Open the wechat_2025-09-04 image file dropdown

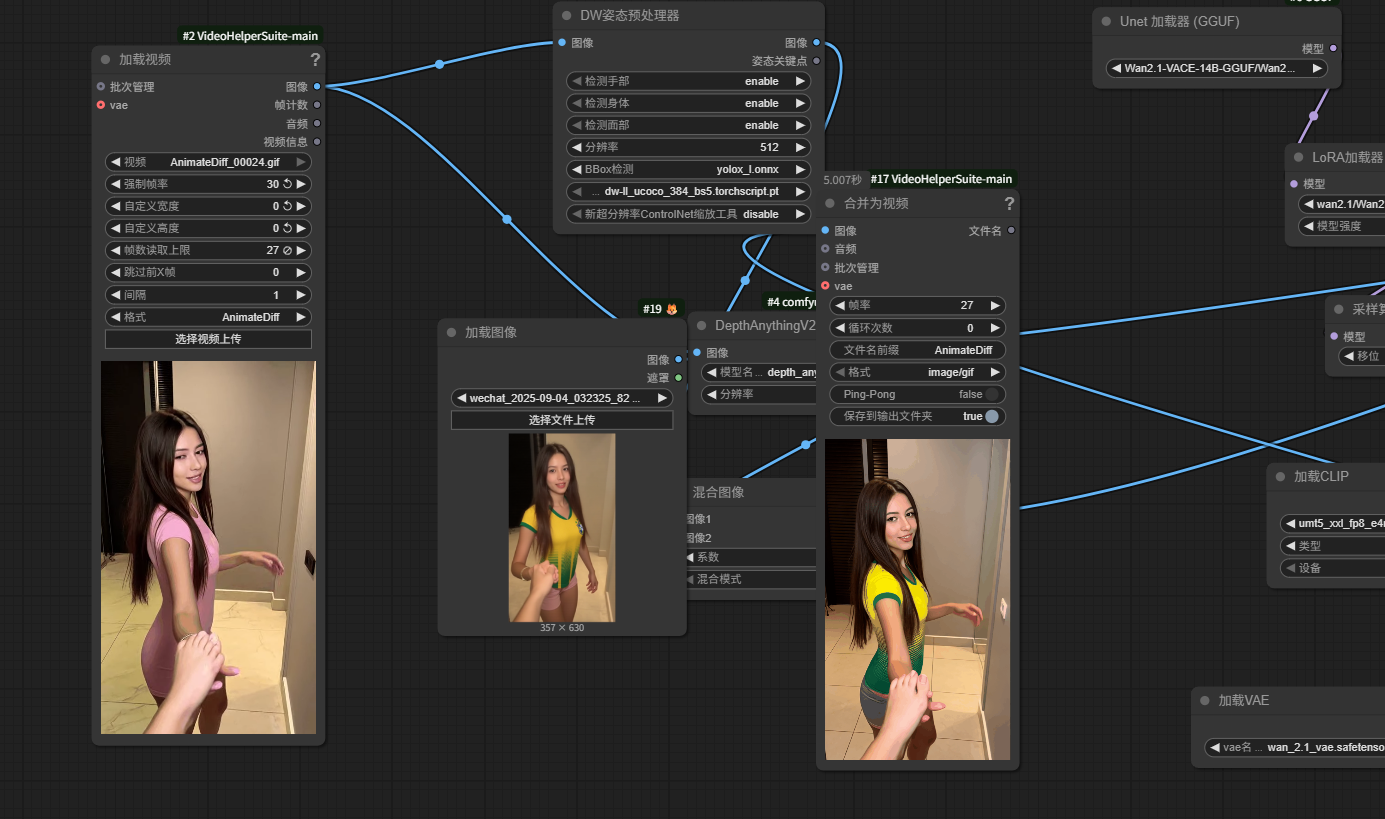562,398
